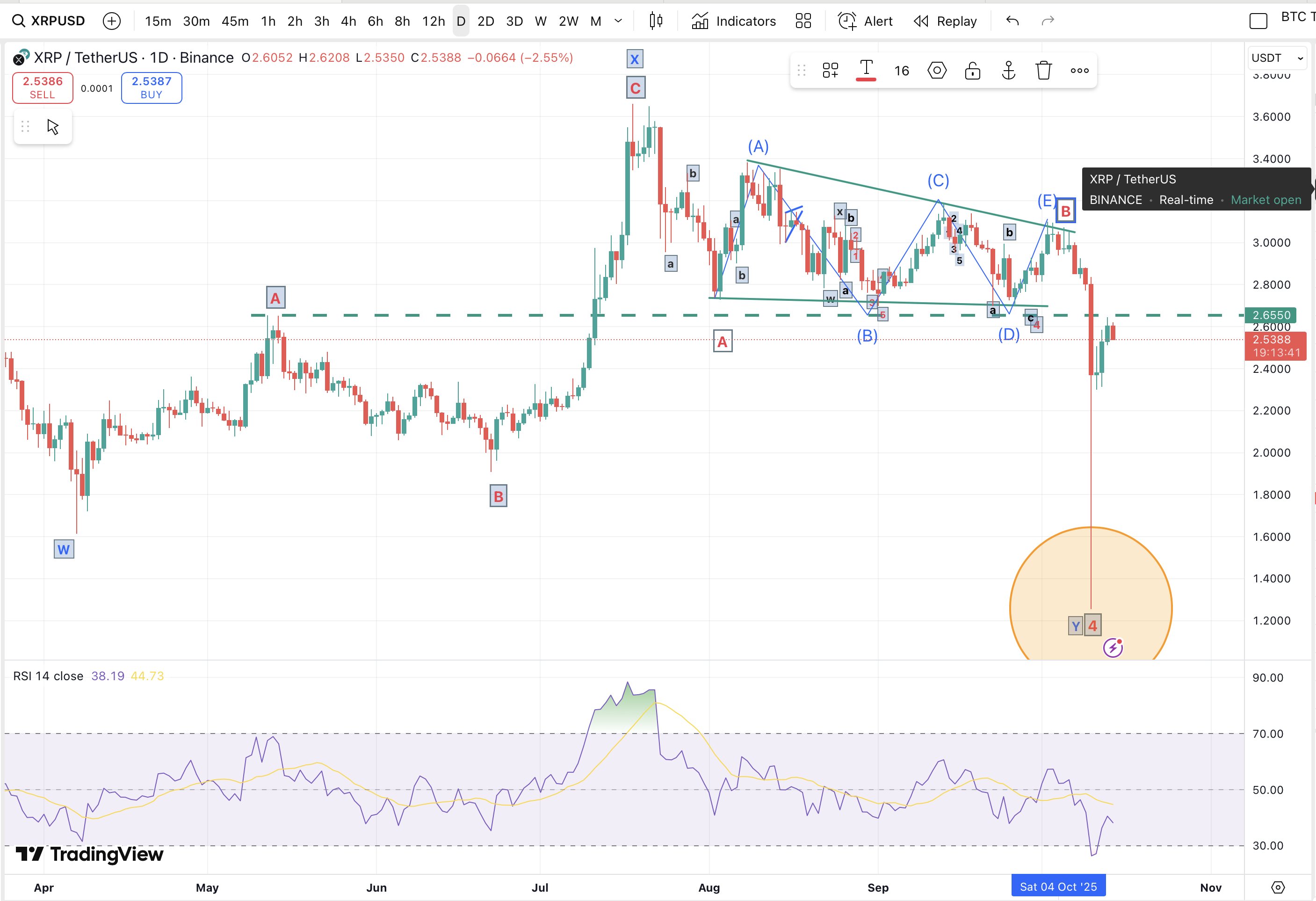Switch to the Weekly timeframe
1316x901 pixels.
click(x=540, y=21)
